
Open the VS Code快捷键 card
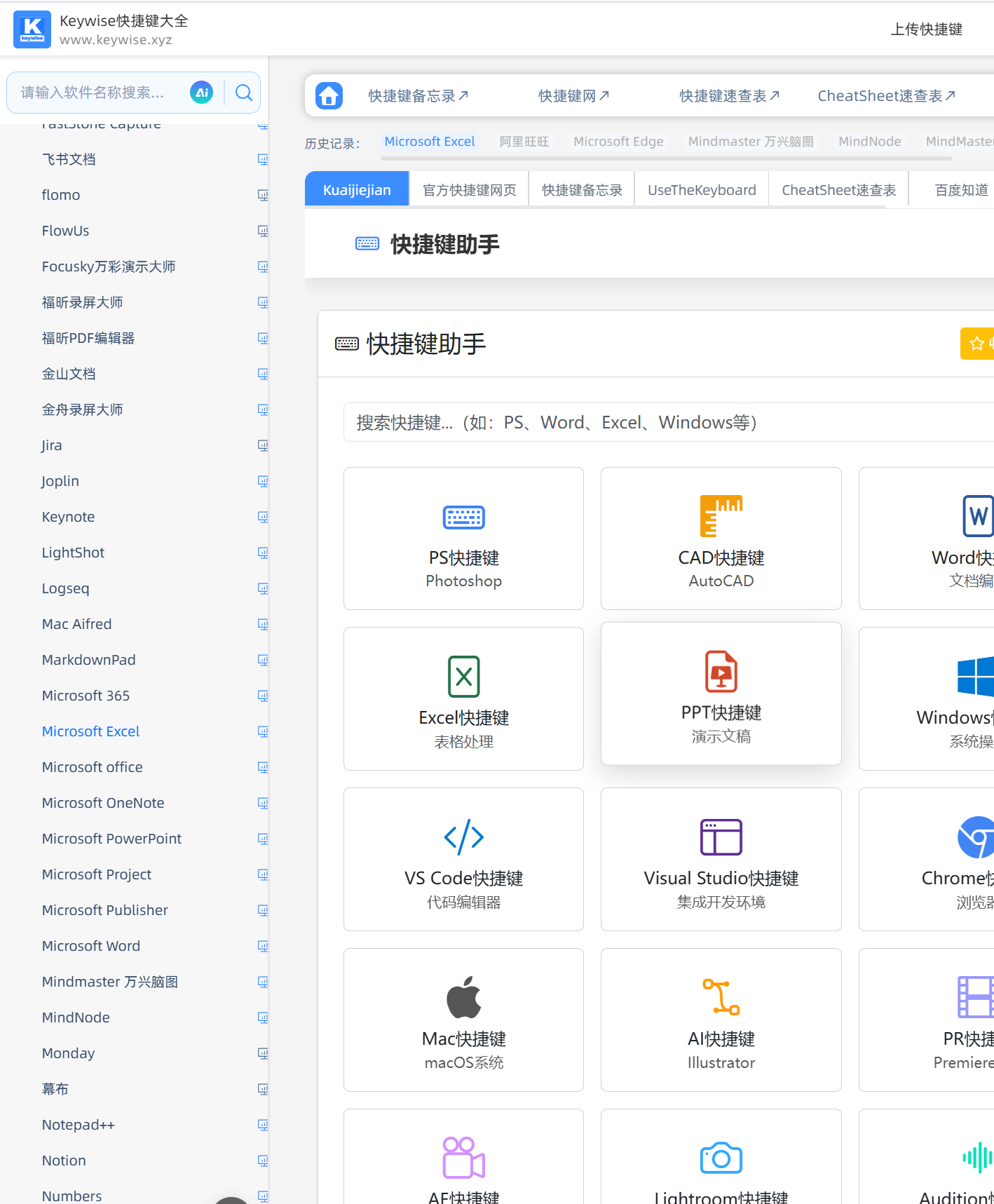click(x=463, y=859)
